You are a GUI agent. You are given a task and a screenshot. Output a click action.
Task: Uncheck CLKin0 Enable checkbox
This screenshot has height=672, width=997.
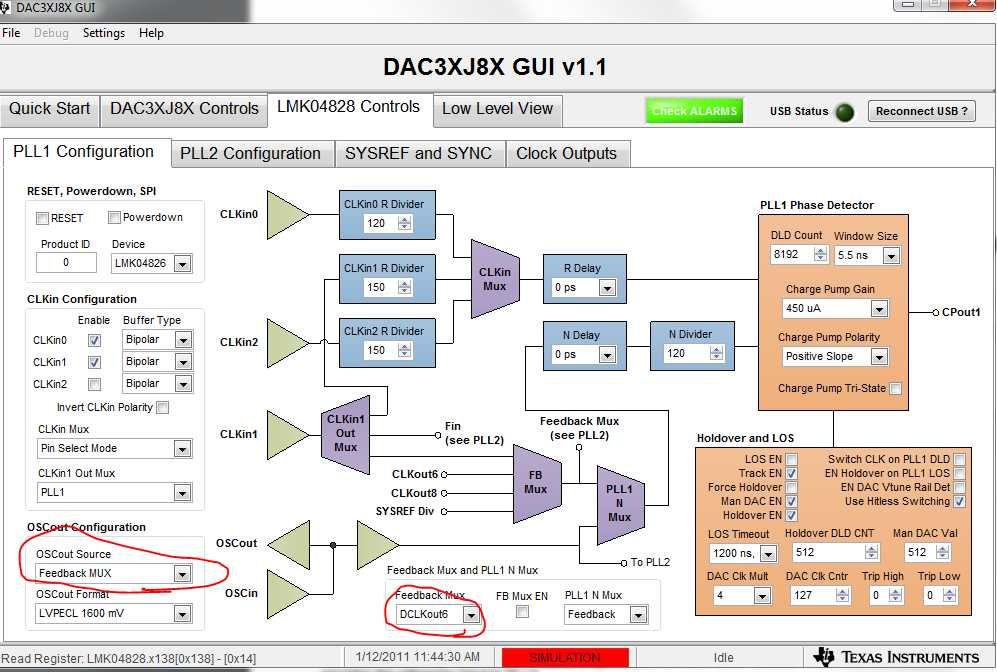click(x=94, y=340)
